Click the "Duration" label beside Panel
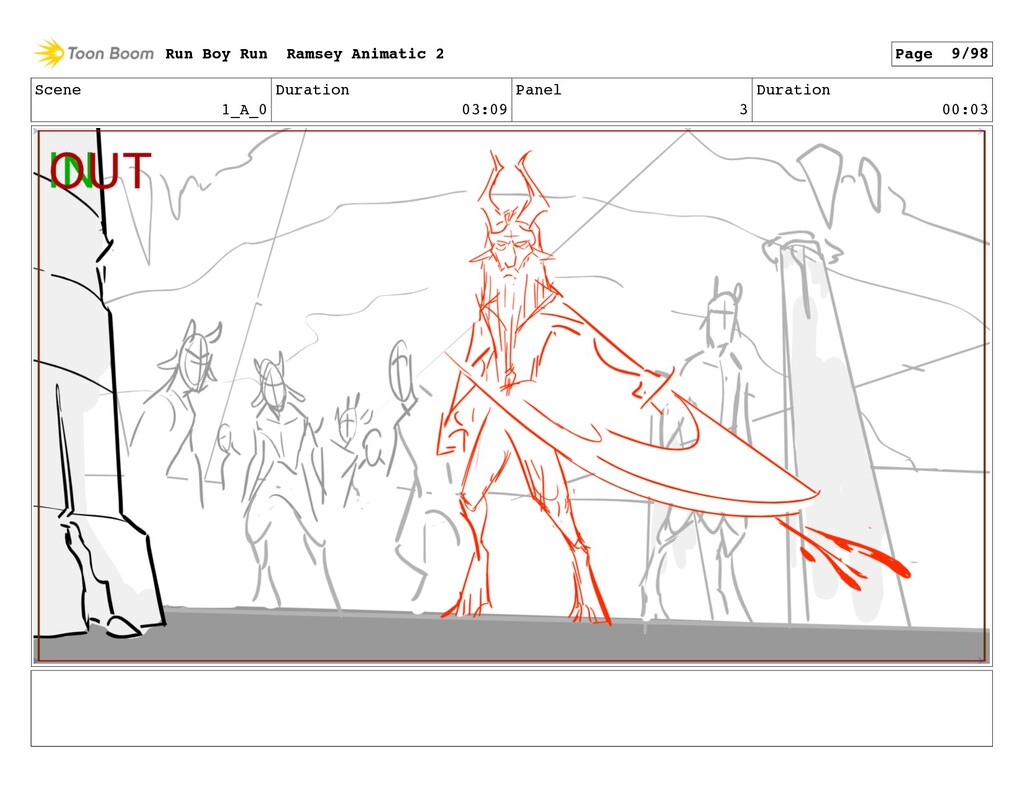Image resolution: width=1024 pixels, height=793 pixels. 793,89
